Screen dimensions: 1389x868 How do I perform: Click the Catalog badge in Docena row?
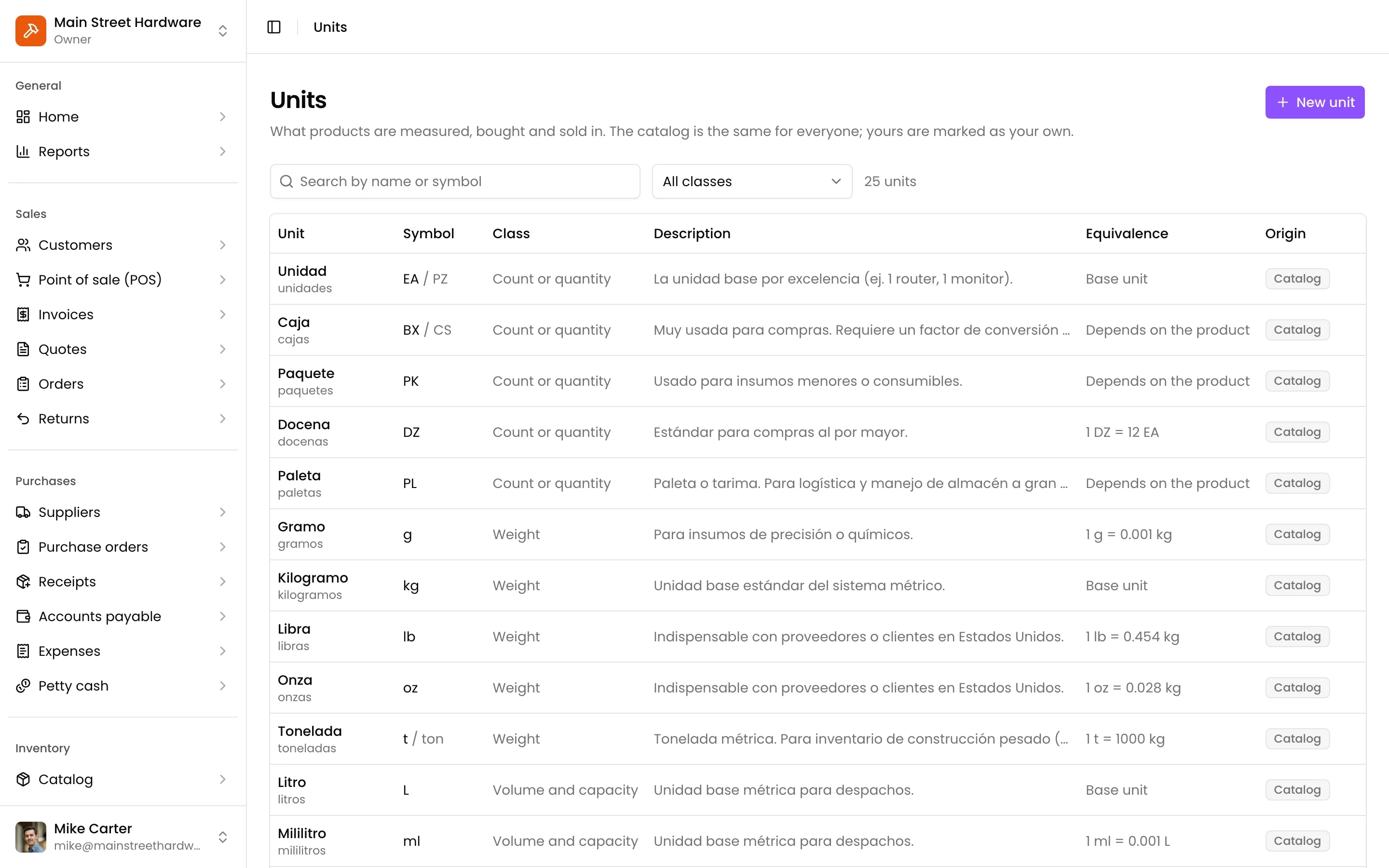pyautogui.click(x=1297, y=432)
